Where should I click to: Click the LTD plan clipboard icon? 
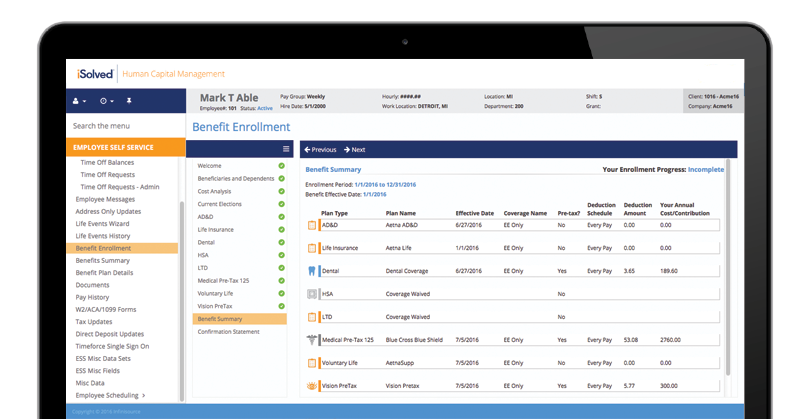point(311,317)
